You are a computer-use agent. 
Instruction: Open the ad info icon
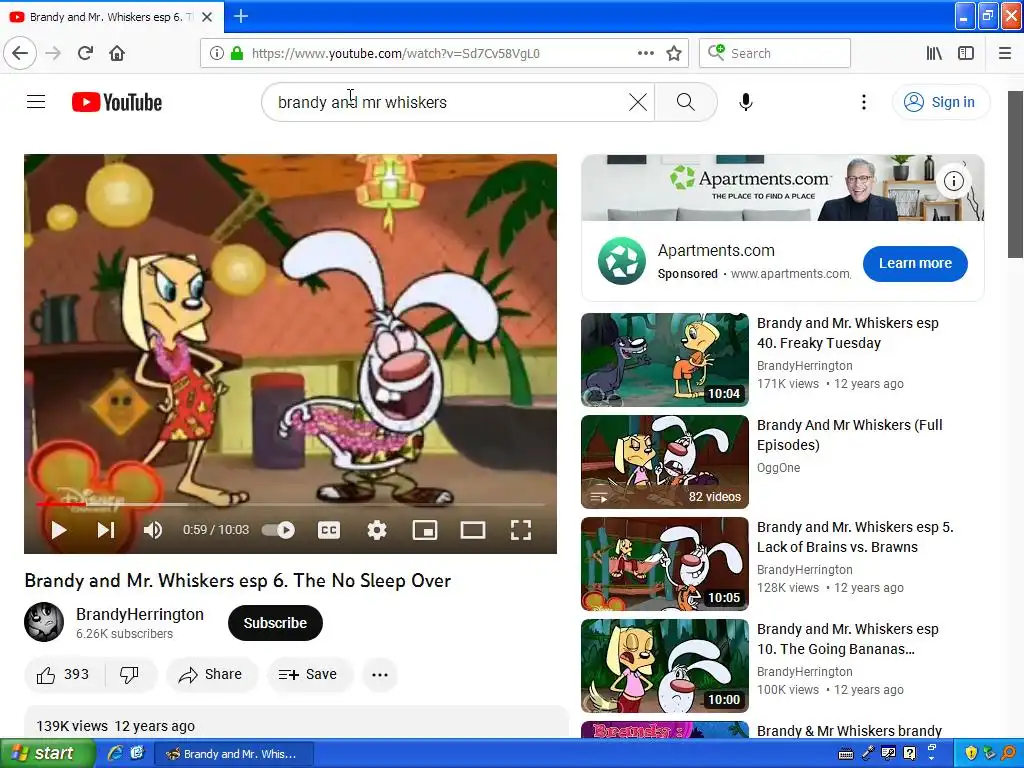tap(953, 181)
